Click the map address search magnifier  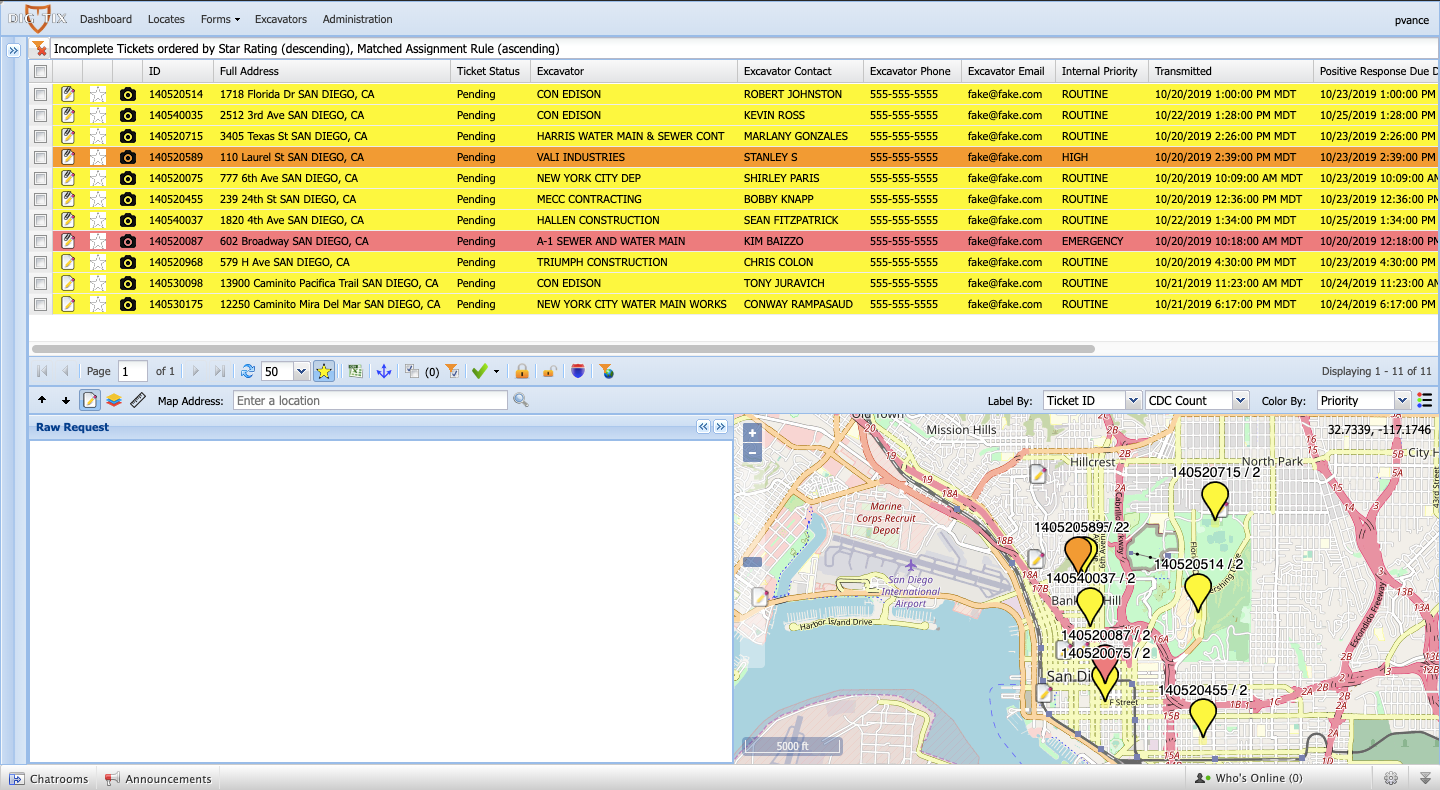click(520, 400)
